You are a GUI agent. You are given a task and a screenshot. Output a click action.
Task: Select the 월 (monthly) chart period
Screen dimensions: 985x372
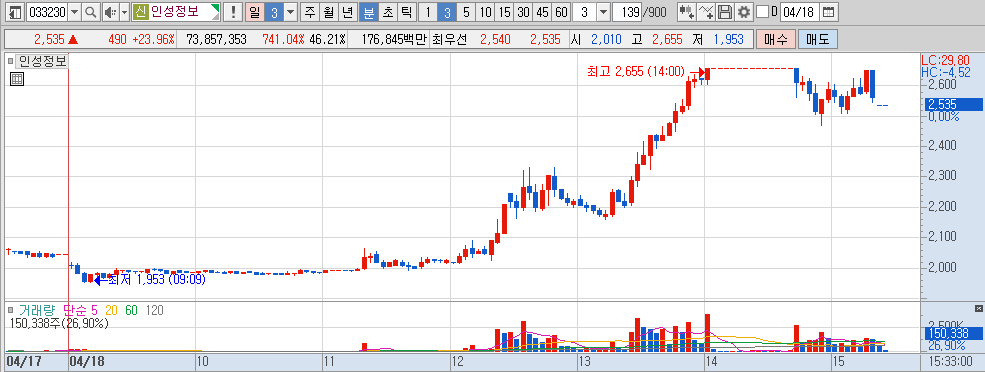328,11
